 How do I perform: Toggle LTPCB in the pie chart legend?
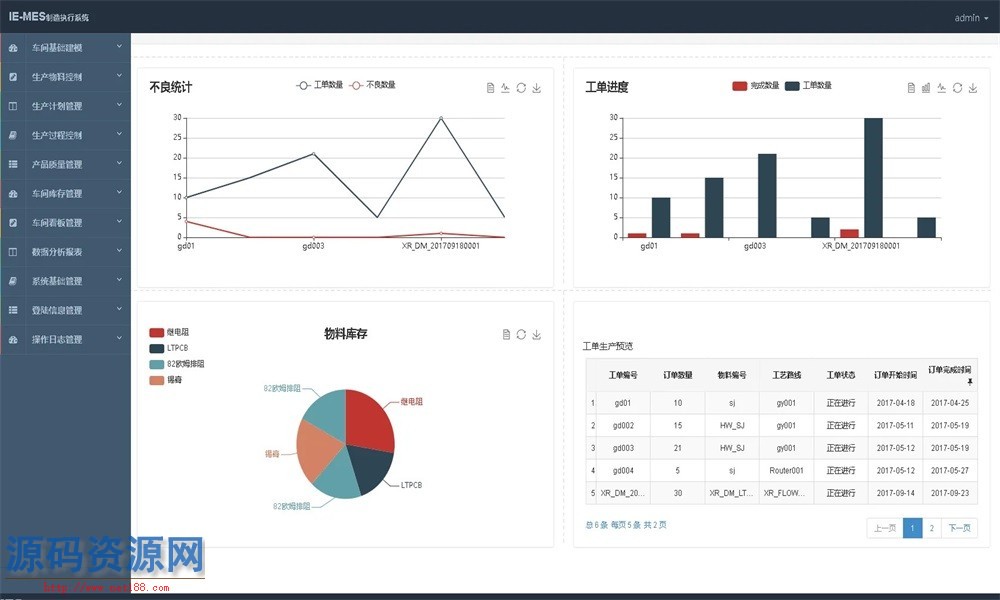pos(169,348)
